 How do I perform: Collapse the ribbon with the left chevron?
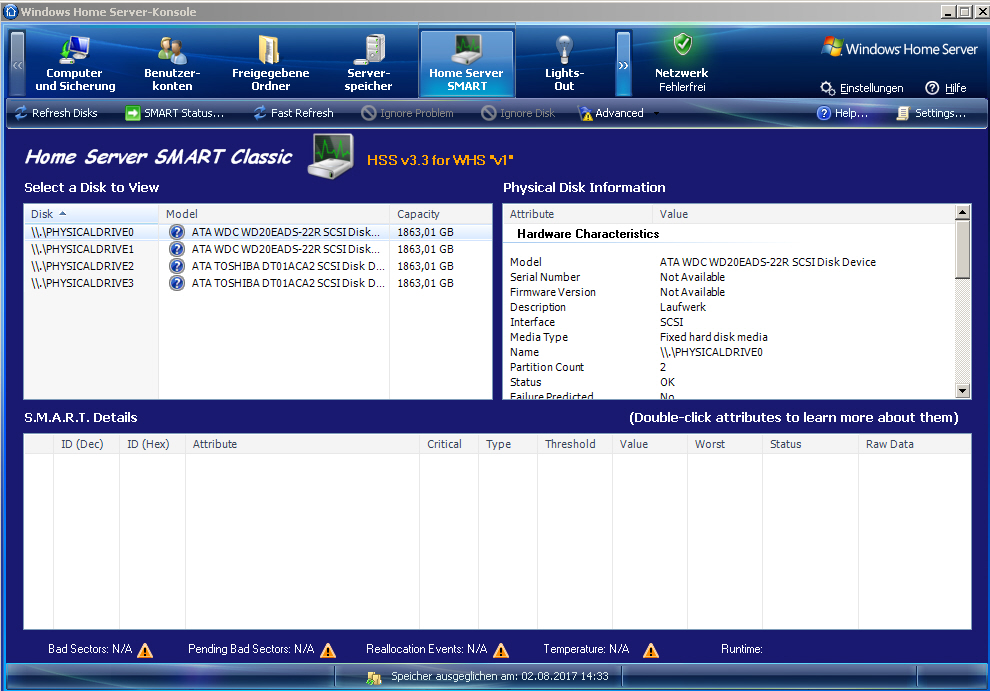16,62
